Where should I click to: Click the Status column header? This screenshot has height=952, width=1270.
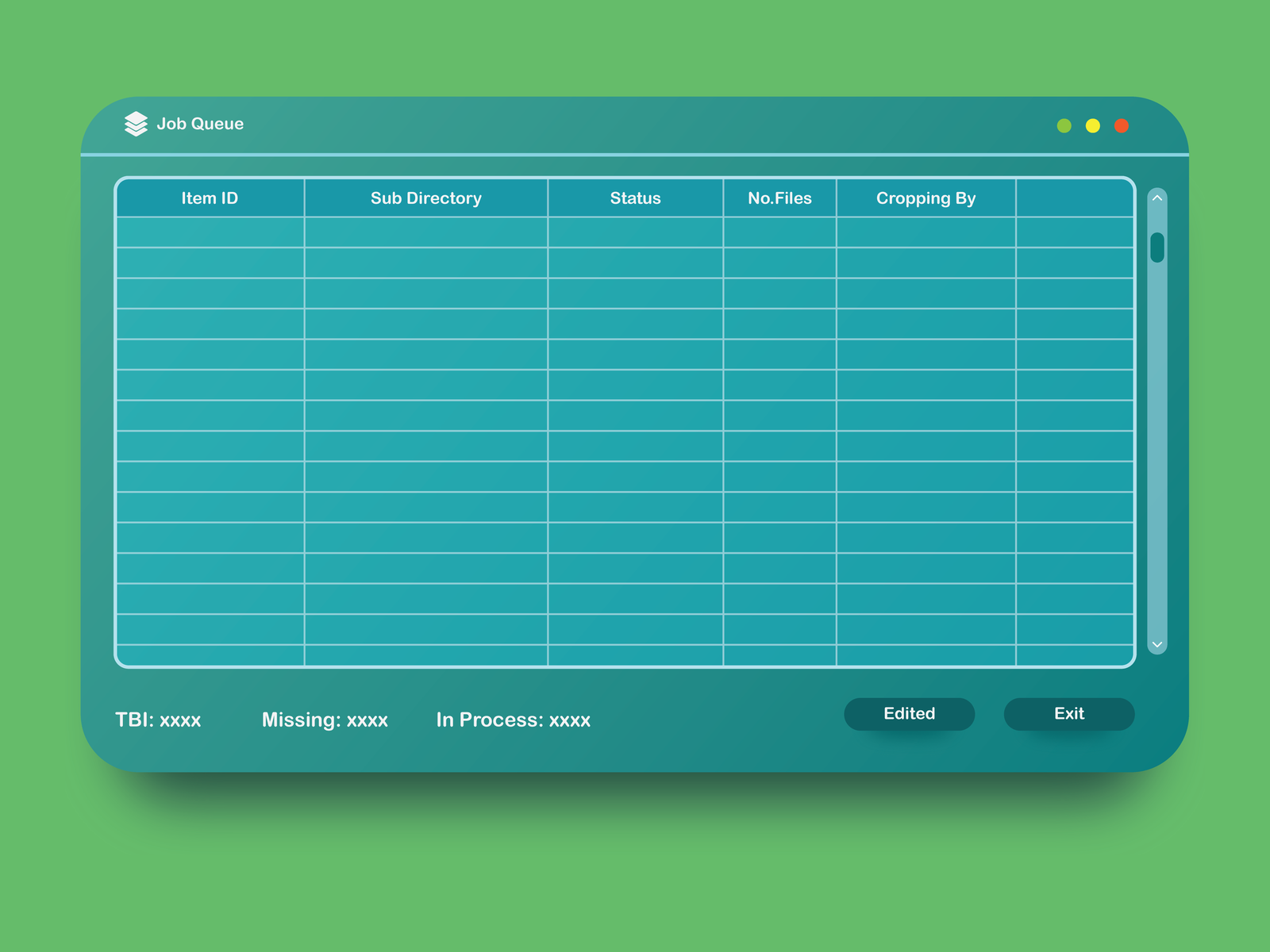[636, 198]
